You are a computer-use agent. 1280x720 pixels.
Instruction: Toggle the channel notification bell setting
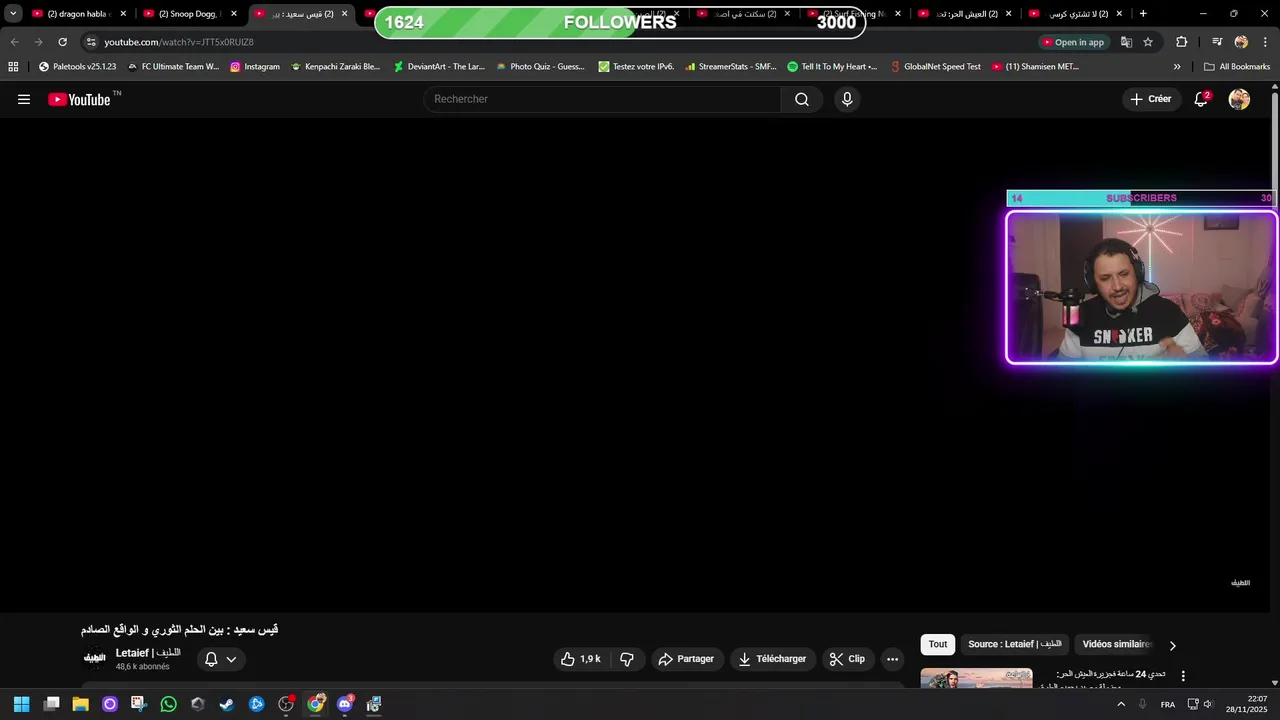(221, 659)
